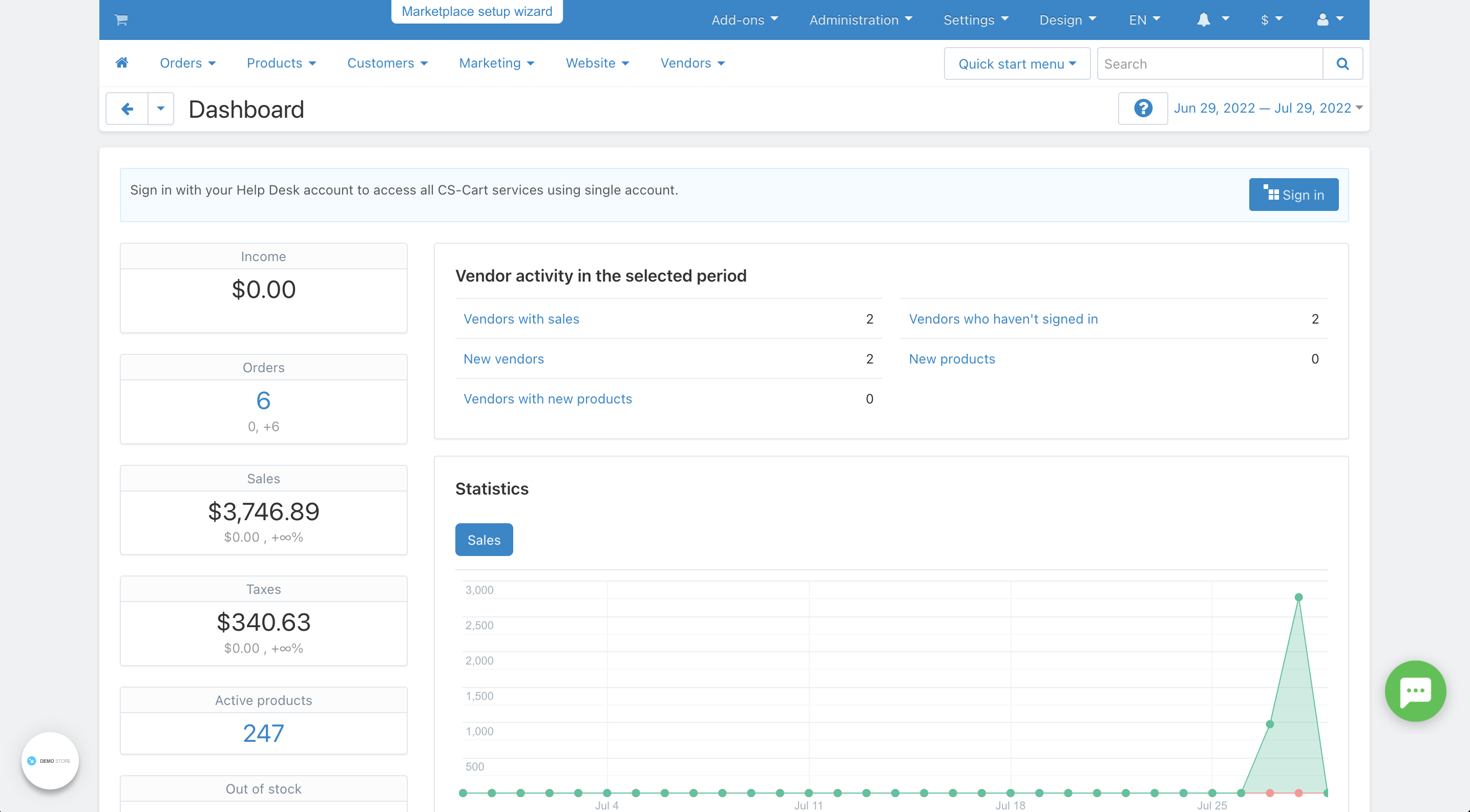Open the Quick start menu
Screen dimensions: 1470x812
(1017, 63)
